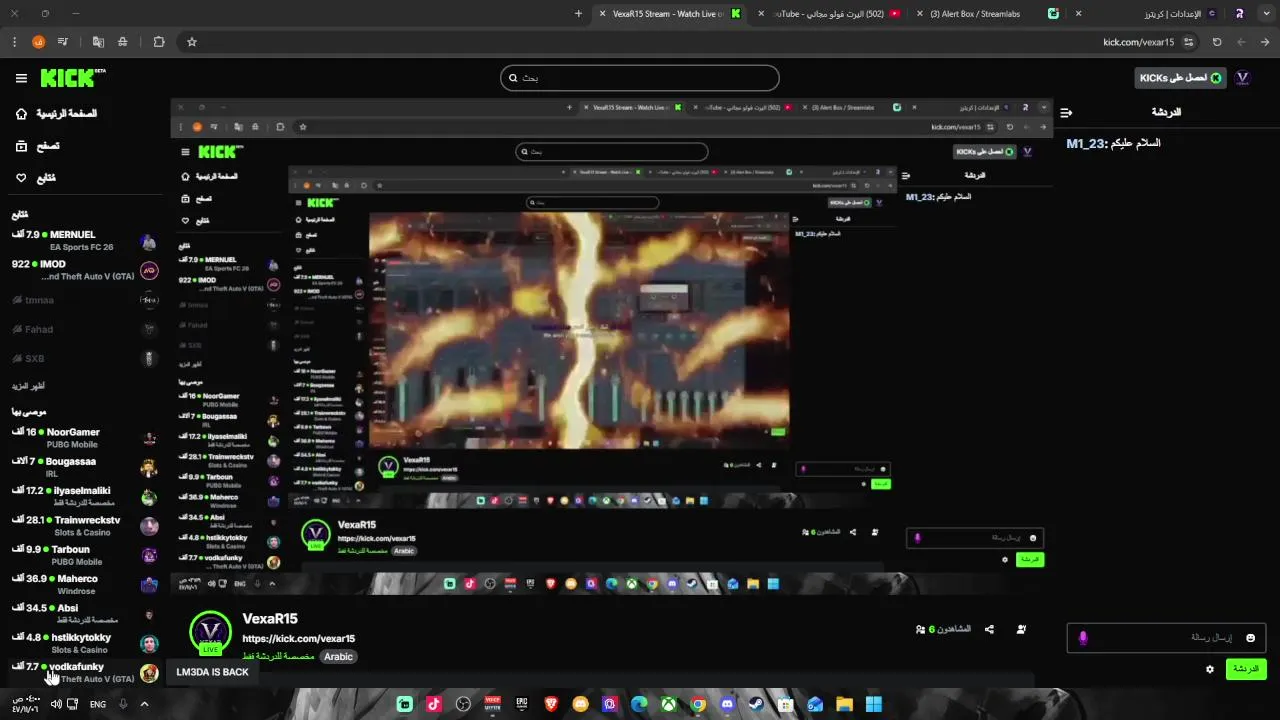Open a new browser tab

pos(578,14)
